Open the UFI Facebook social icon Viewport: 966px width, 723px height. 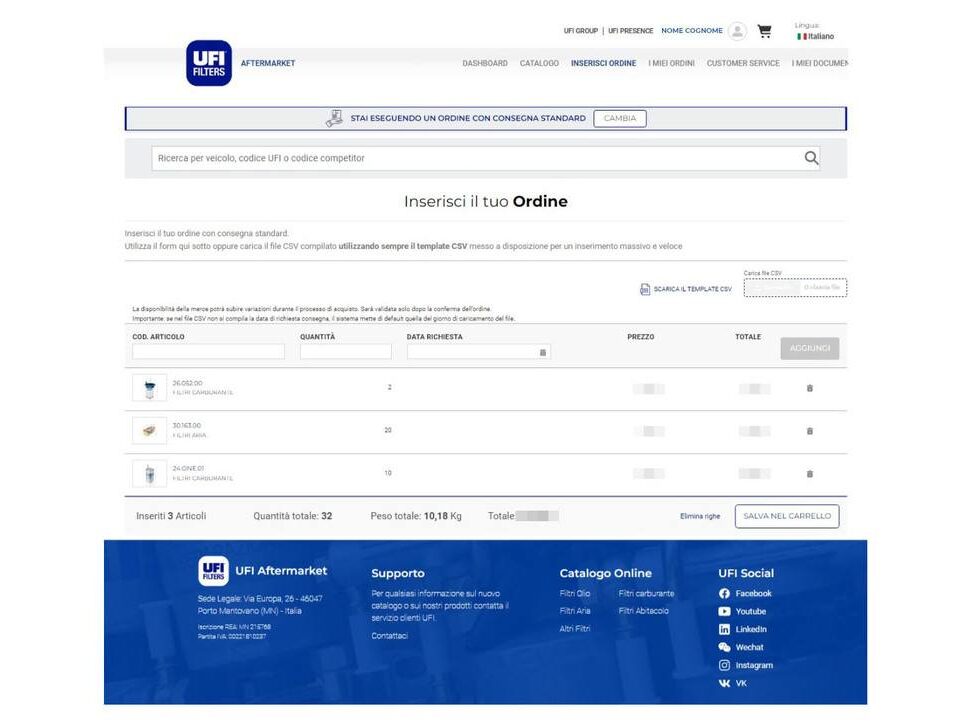point(723,593)
